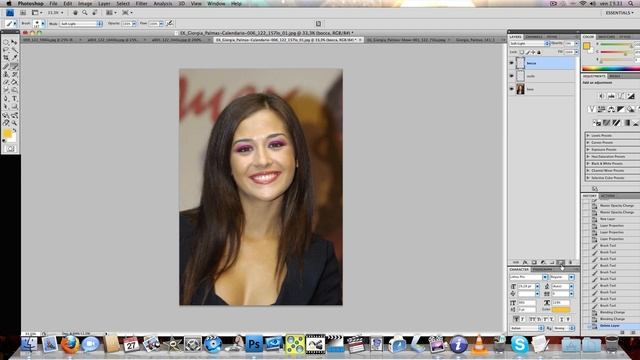Click the base layer thumbnail

point(520,89)
